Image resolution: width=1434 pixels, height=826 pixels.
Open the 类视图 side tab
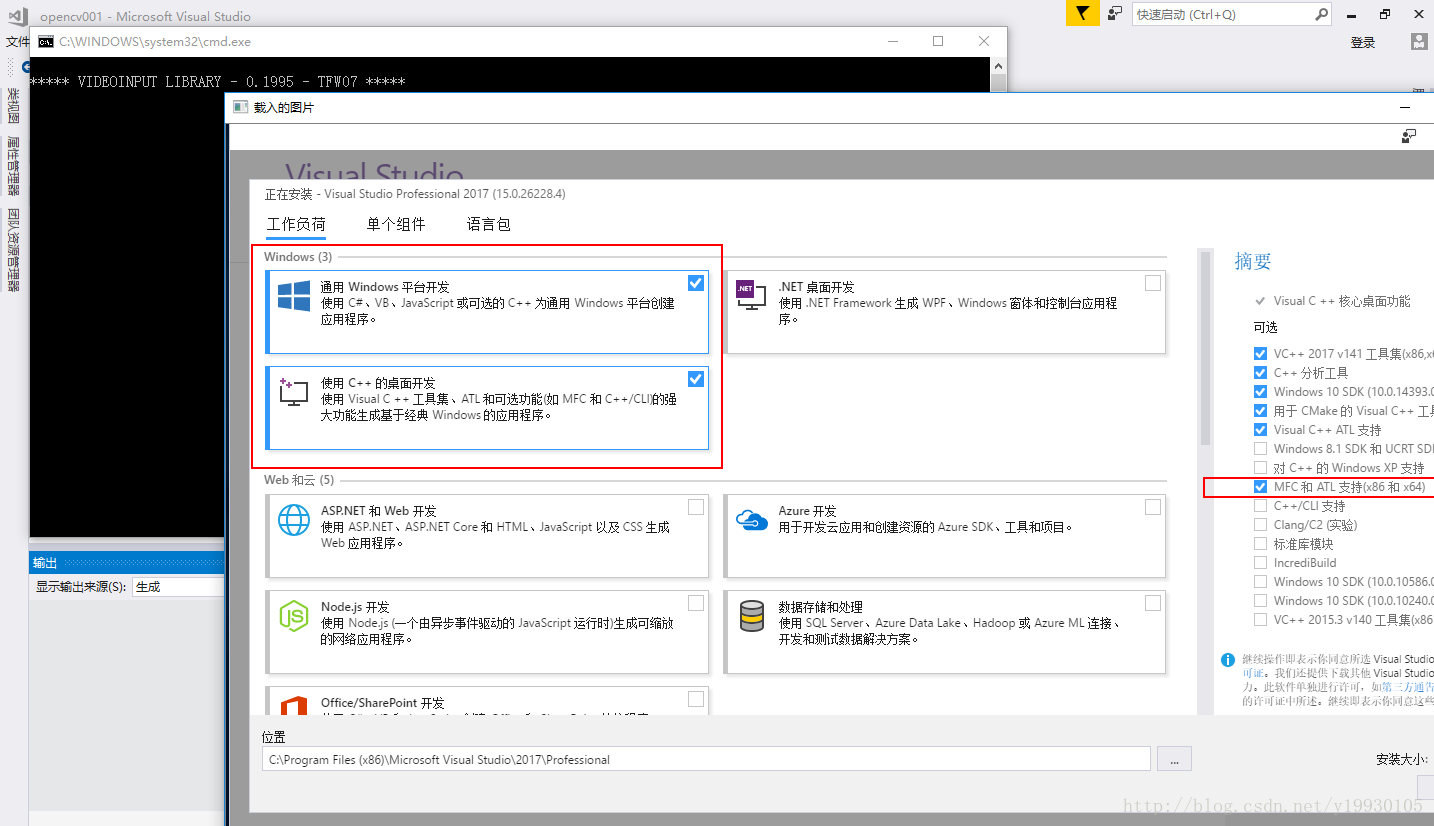13,105
